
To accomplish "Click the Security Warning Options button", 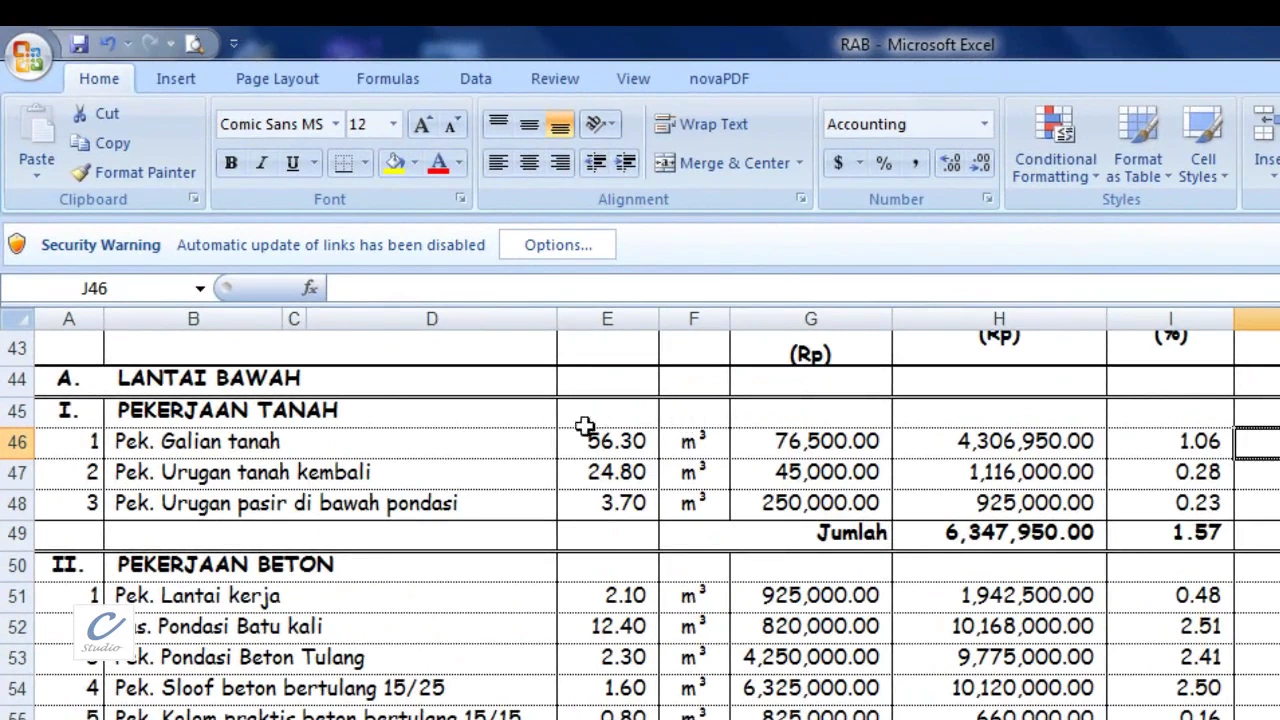I will (x=558, y=245).
